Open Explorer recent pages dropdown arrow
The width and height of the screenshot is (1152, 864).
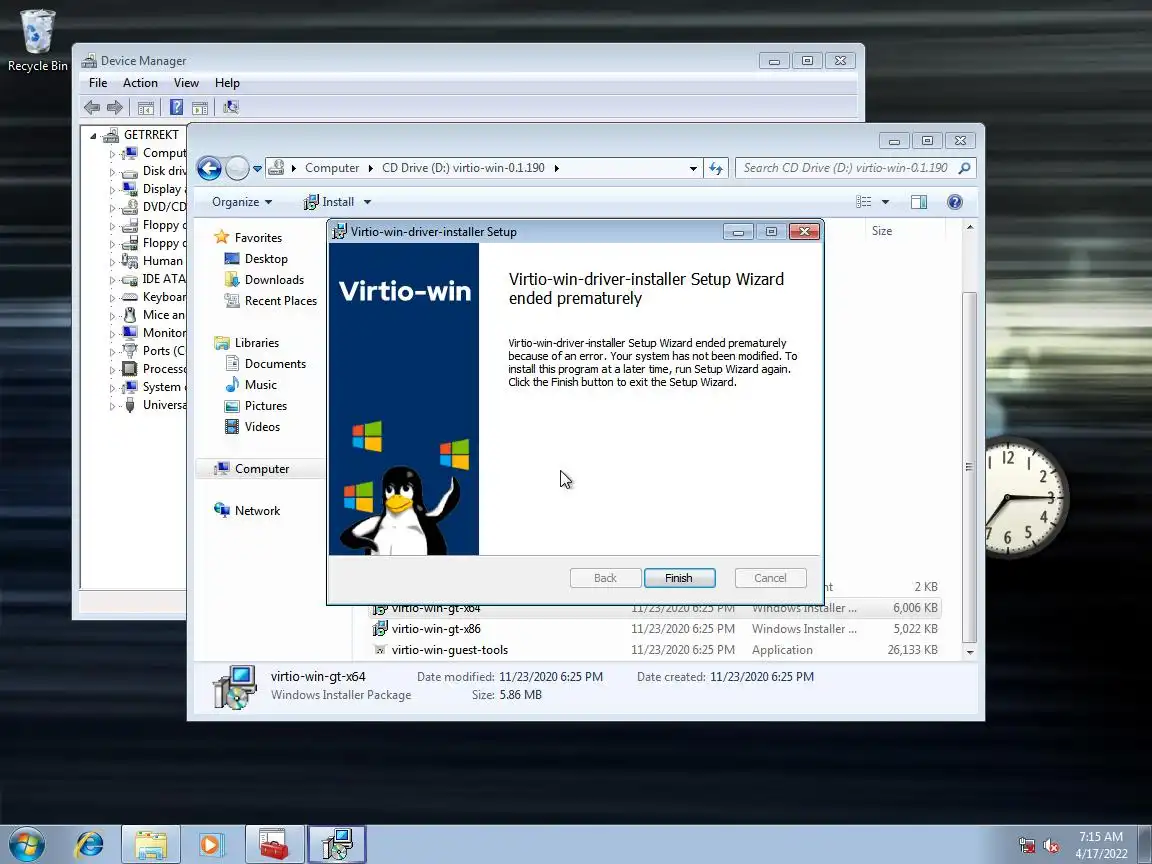click(x=257, y=168)
